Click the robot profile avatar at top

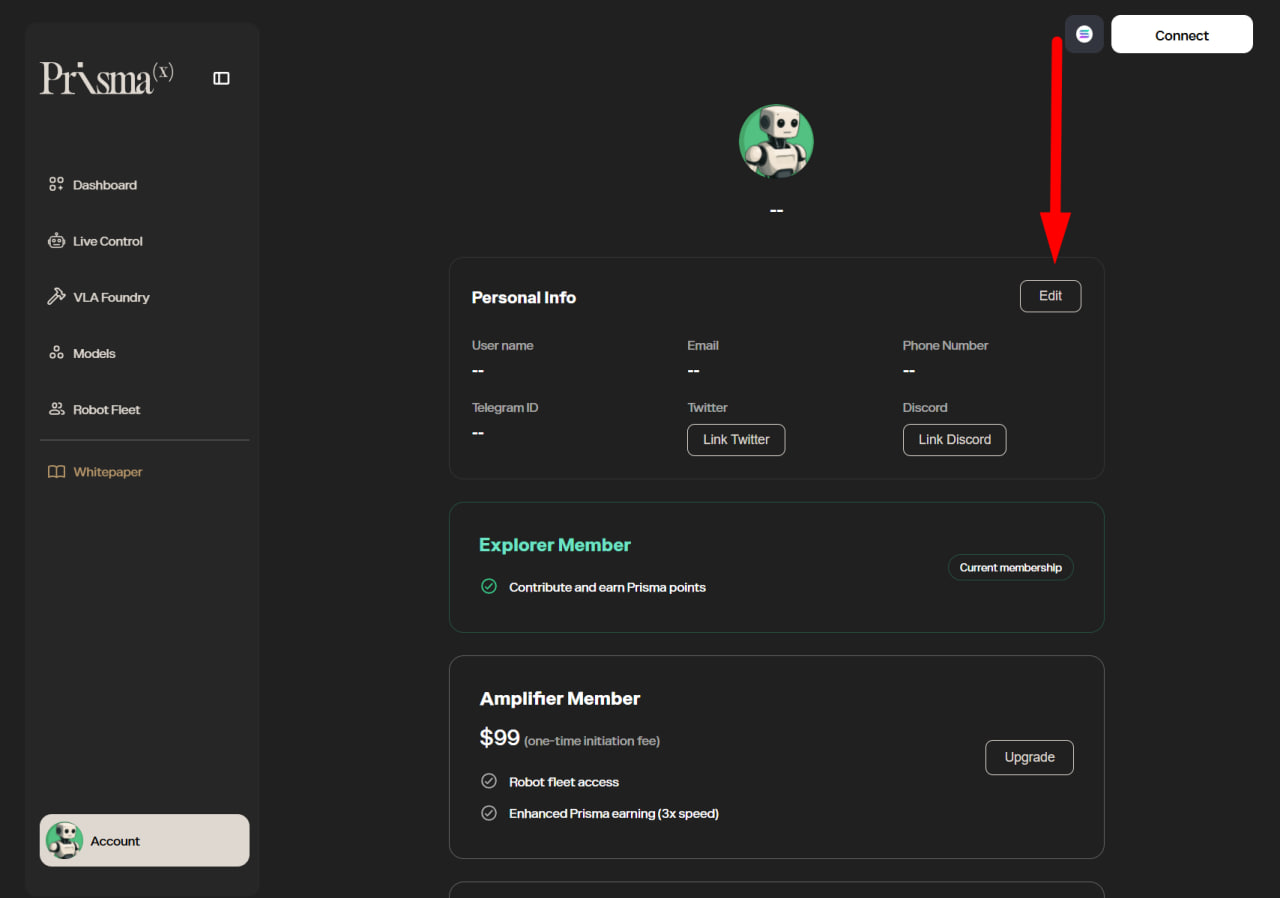776,141
